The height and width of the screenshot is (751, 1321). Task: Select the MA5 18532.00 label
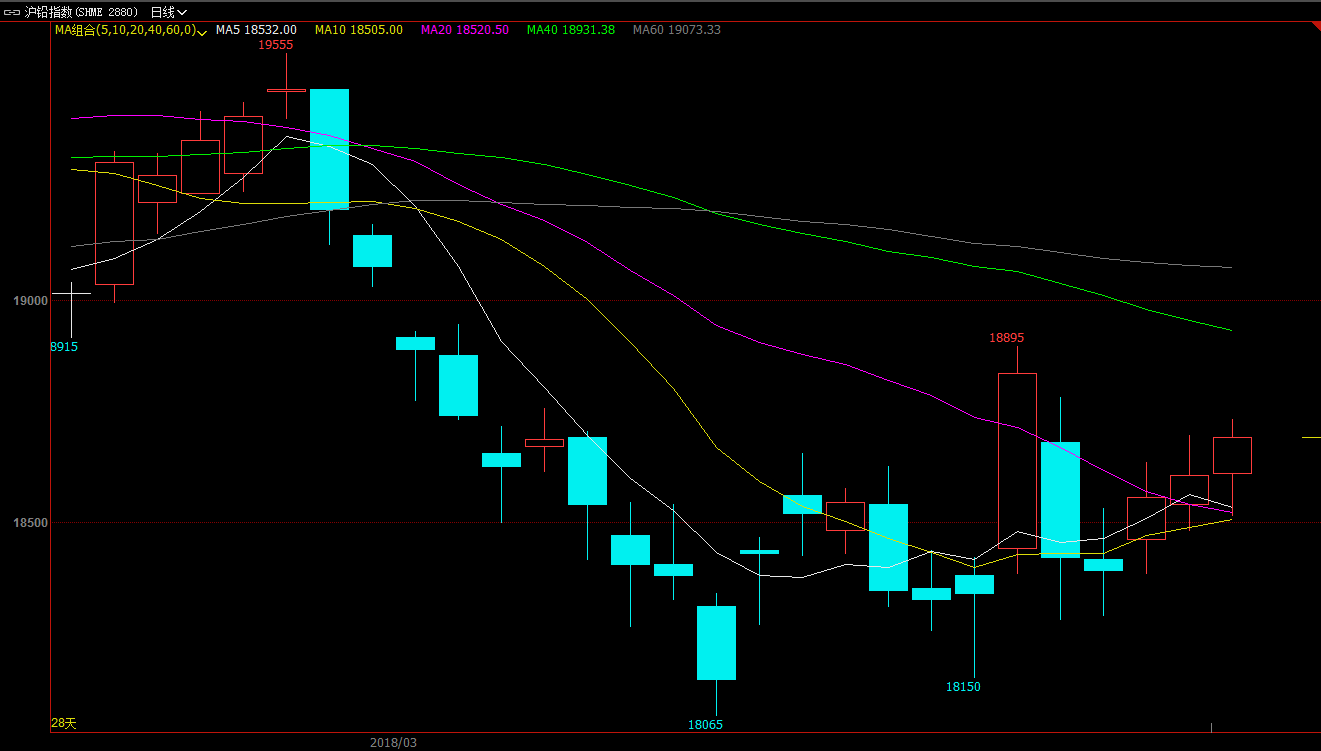pos(256,30)
